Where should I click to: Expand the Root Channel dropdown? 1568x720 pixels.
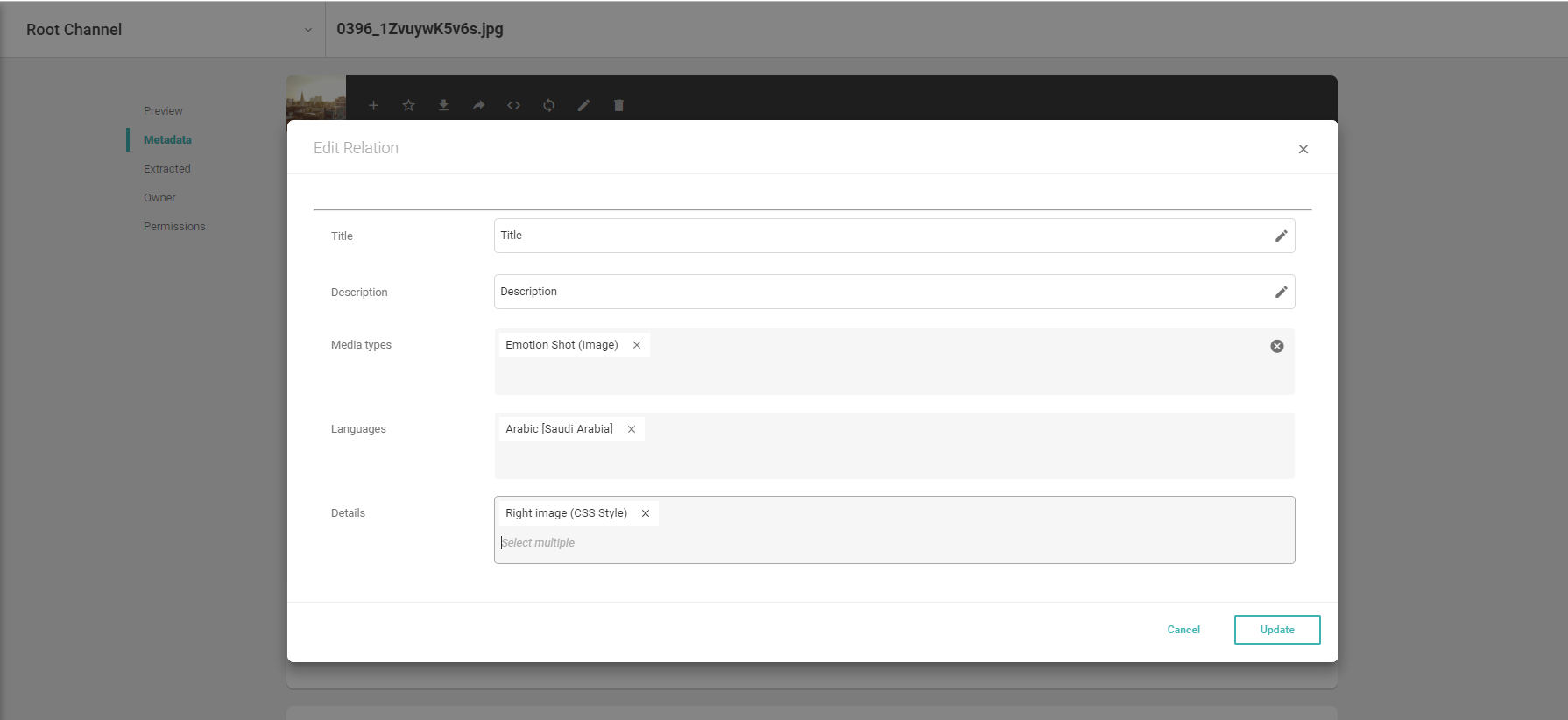click(308, 30)
